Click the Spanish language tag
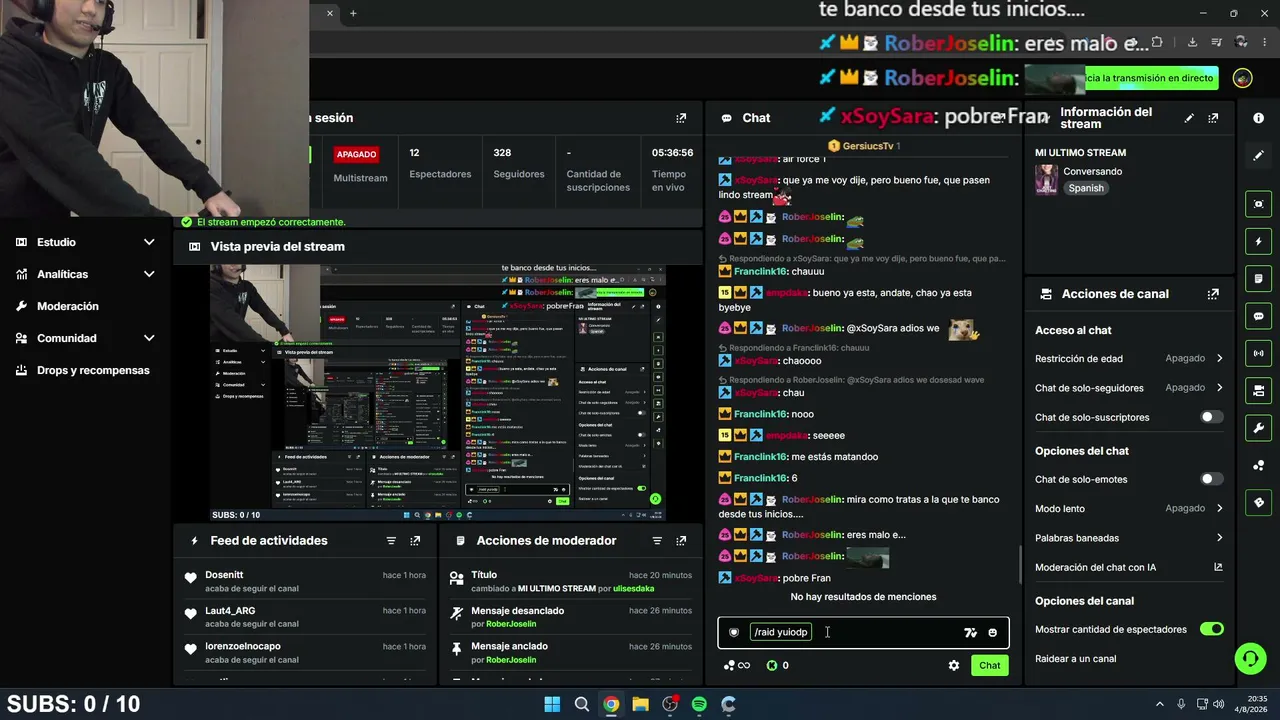This screenshot has height=720, width=1280. tap(1086, 188)
